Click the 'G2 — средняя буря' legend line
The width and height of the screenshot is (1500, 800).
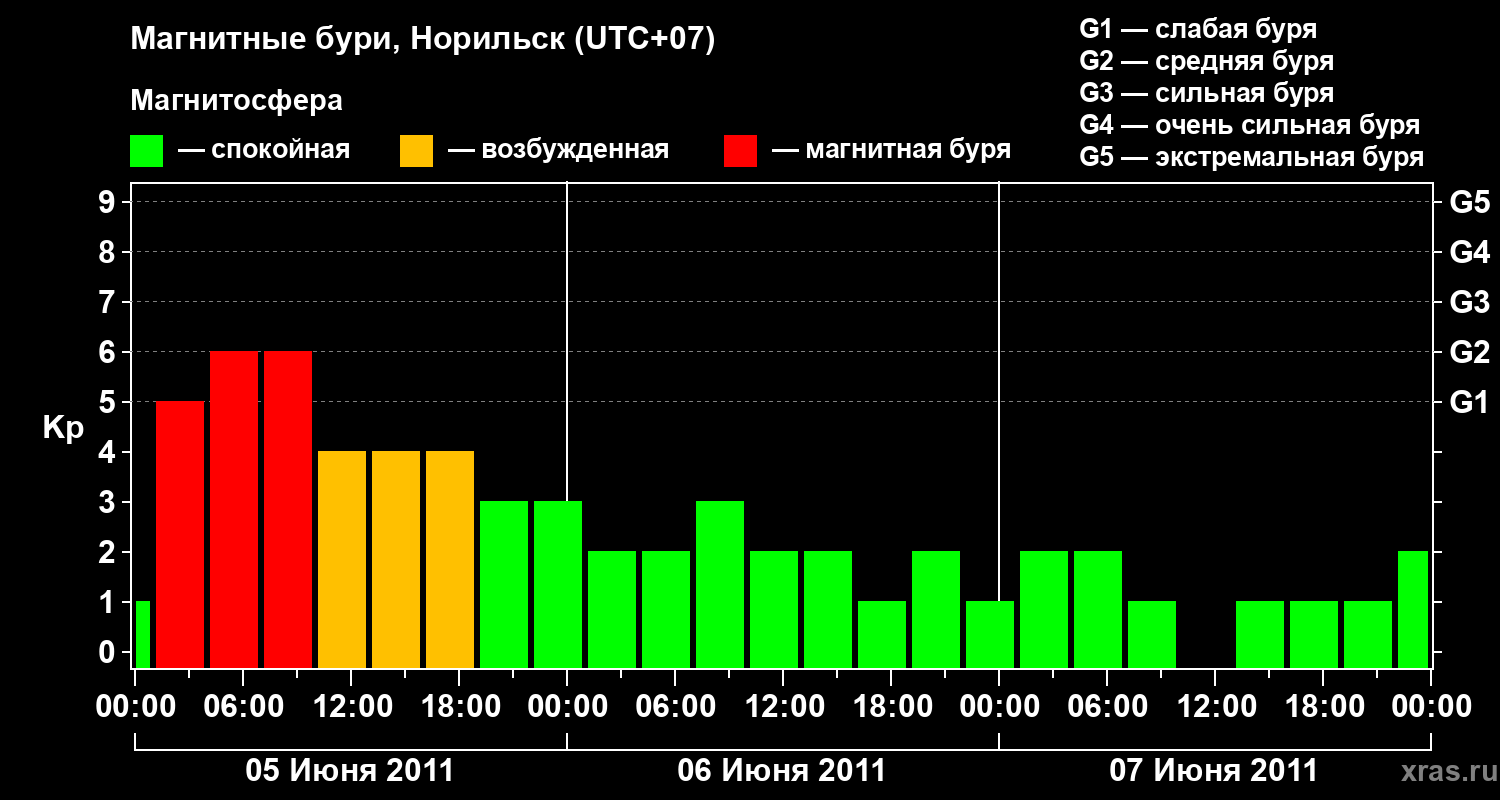point(1207,61)
